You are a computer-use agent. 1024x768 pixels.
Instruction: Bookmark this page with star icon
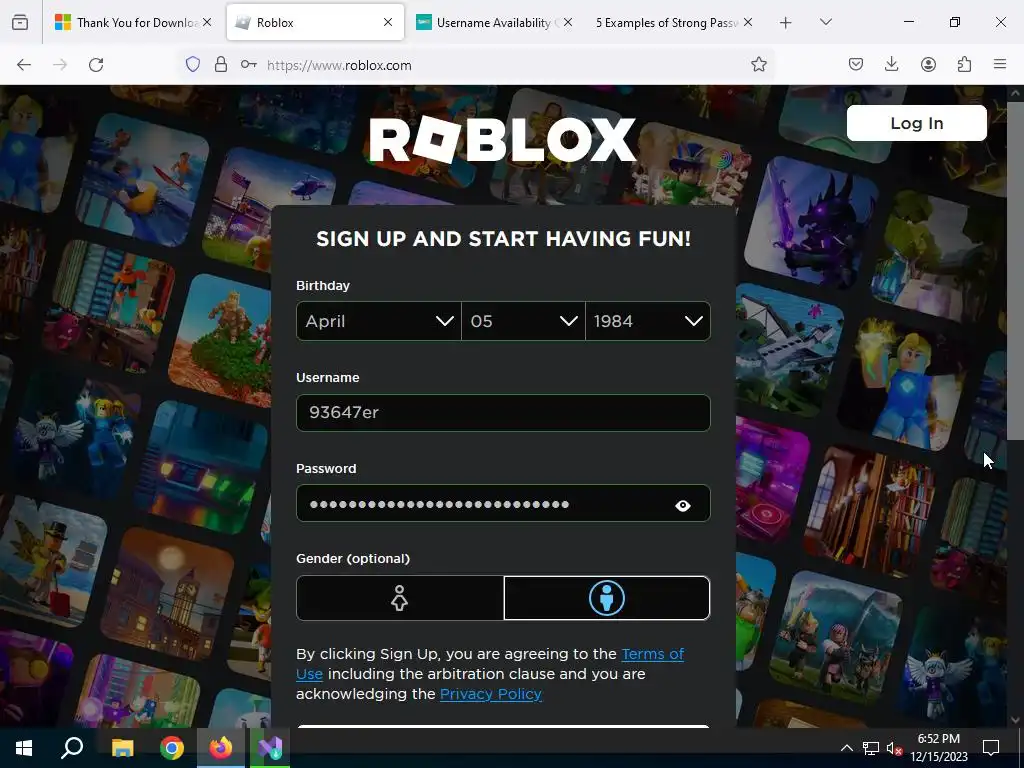coord(758,65)
